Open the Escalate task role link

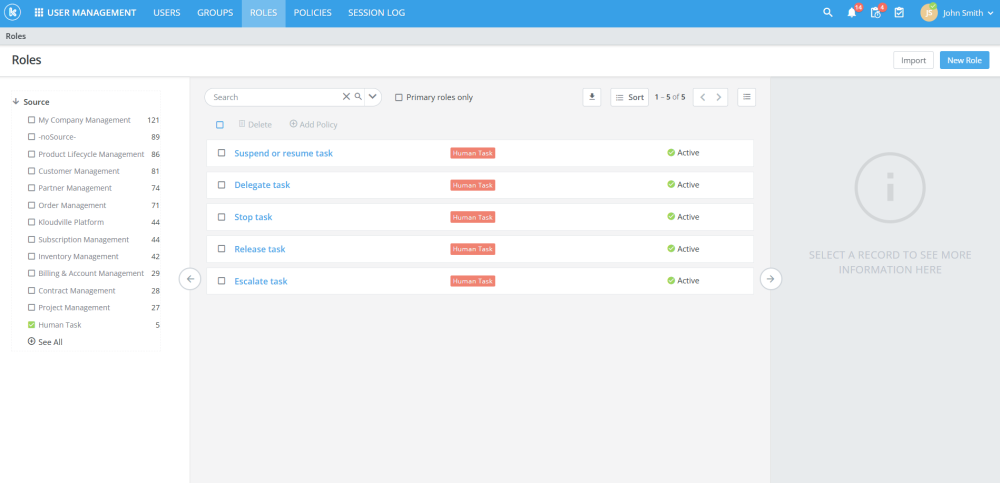(261, 281)
